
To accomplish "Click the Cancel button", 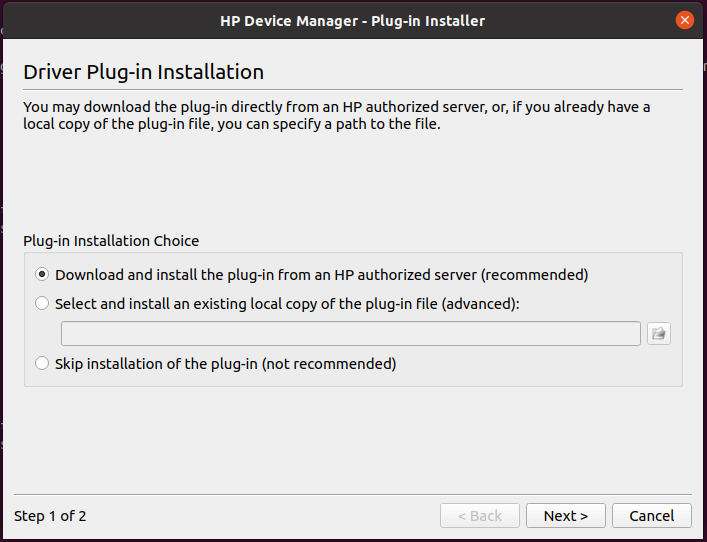I will [651, 516].
